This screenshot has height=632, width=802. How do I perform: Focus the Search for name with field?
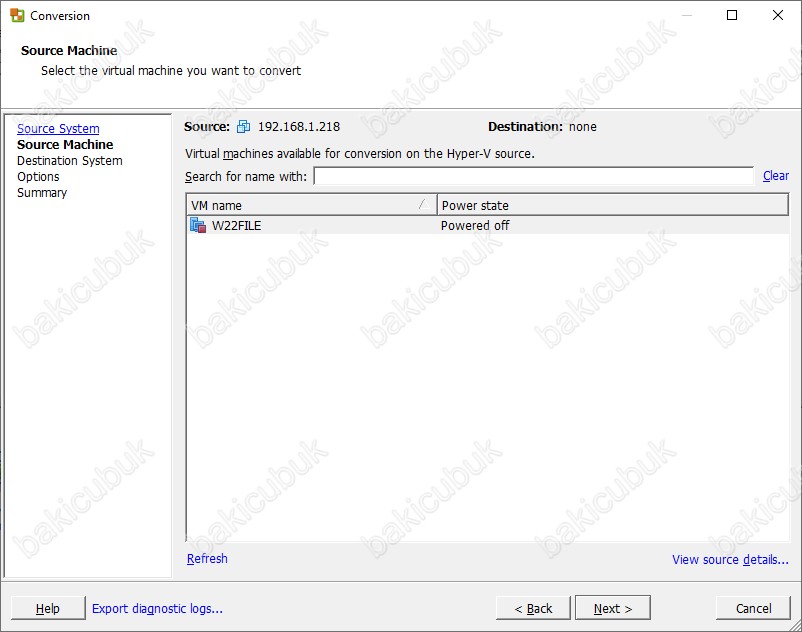pyautogui.click(x=533, y=176)
